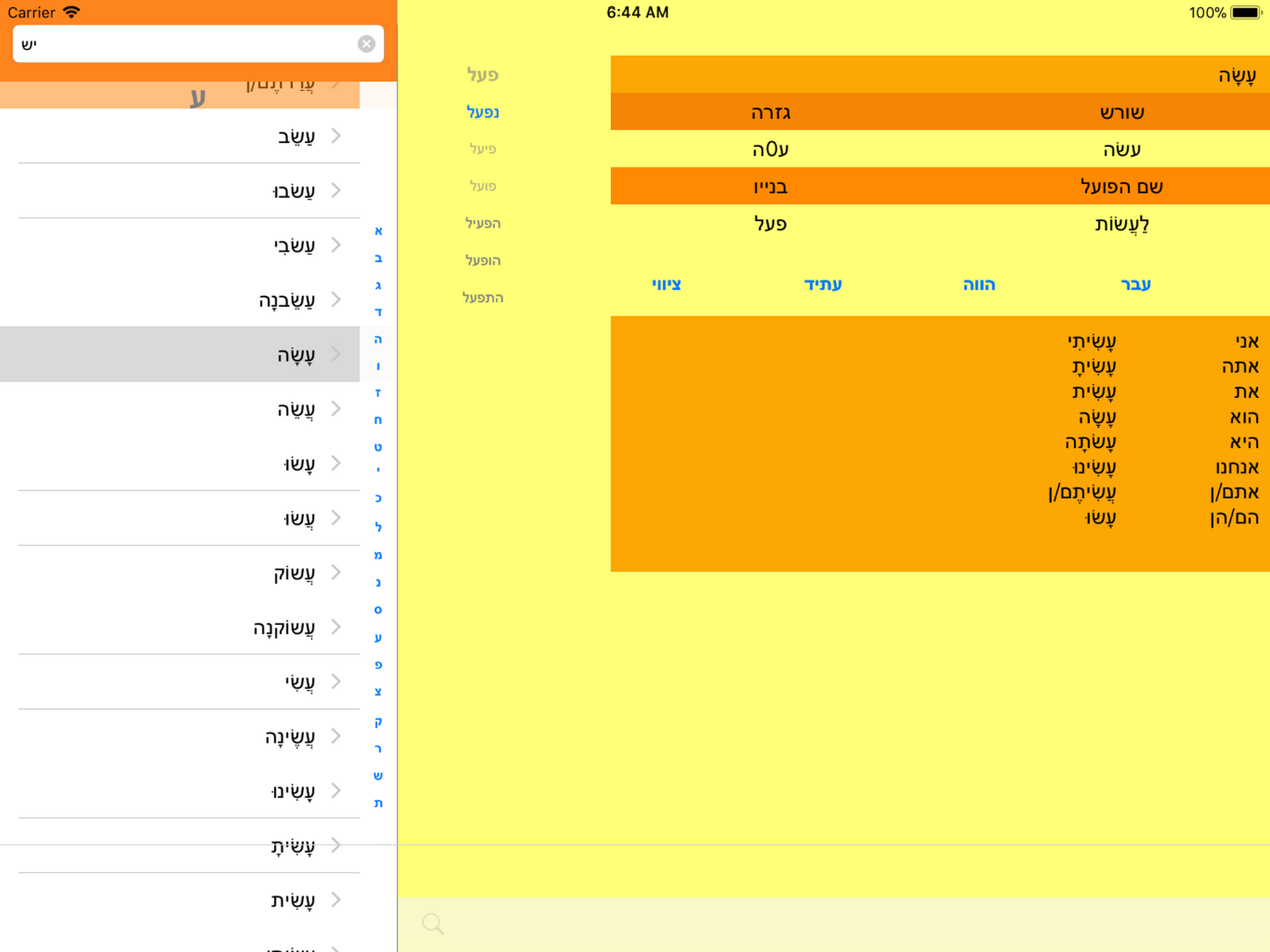Expand the עֲשׂוּקְנָה list entry chevron
The height and width of the screenshot is (952, 1270).
pyautogui.click(x=336, y=627)
